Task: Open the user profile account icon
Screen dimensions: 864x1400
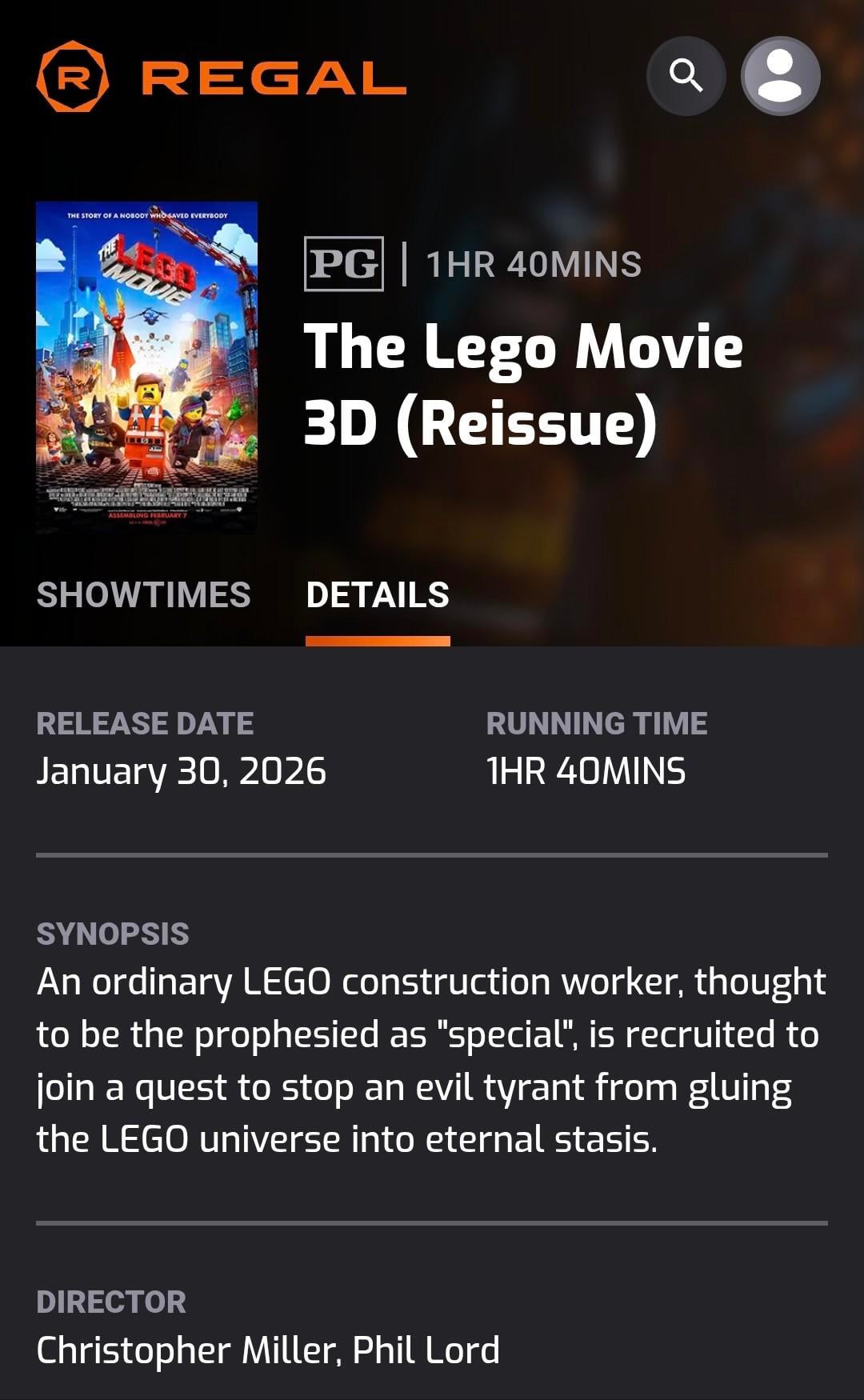Action: click(x=780, y=76)
